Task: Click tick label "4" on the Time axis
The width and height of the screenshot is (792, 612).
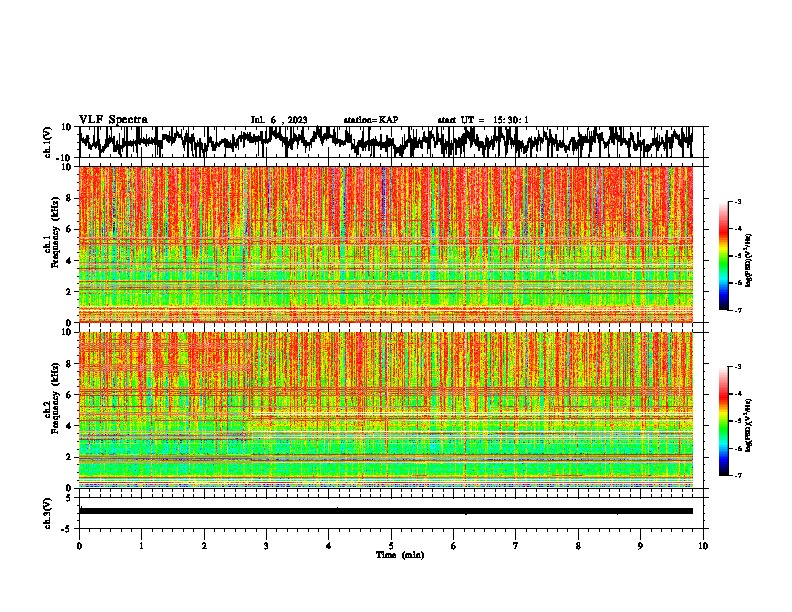Action: tap(329, 546)
